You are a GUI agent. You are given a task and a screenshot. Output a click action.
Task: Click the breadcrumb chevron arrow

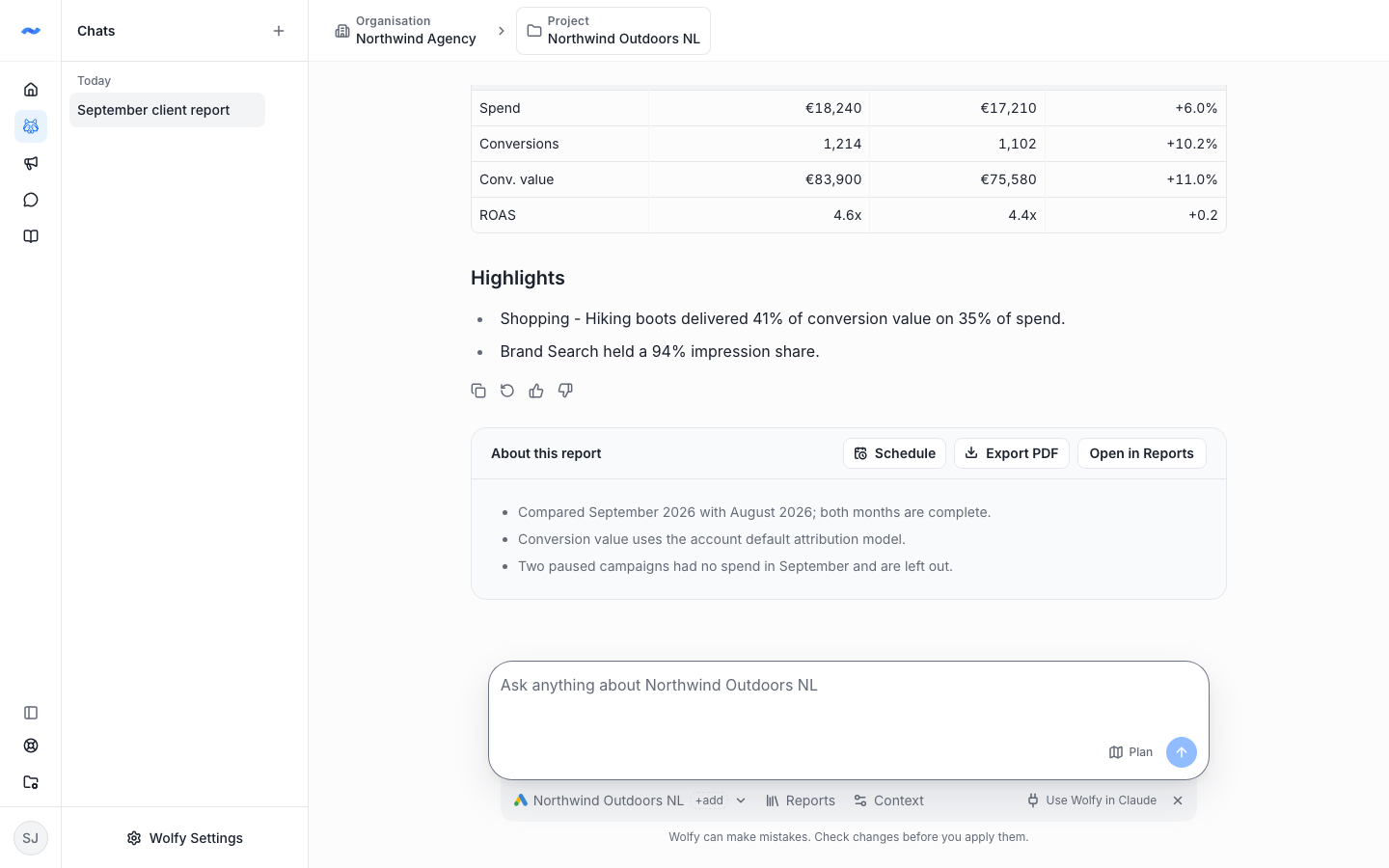501,31
